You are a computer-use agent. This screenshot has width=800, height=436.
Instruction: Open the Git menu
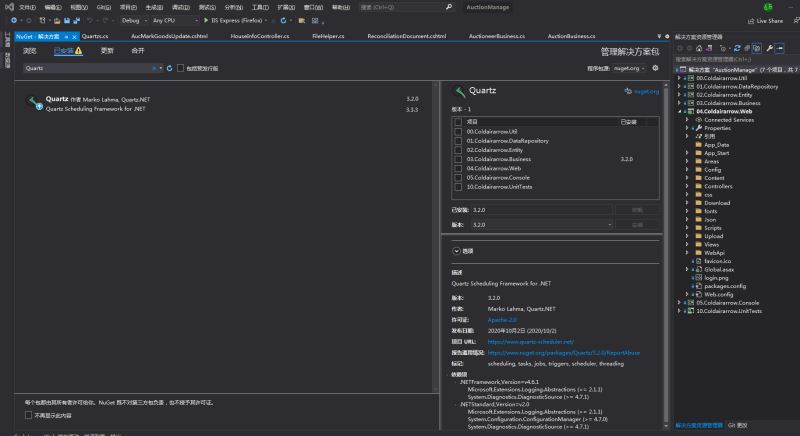[104, 7]
